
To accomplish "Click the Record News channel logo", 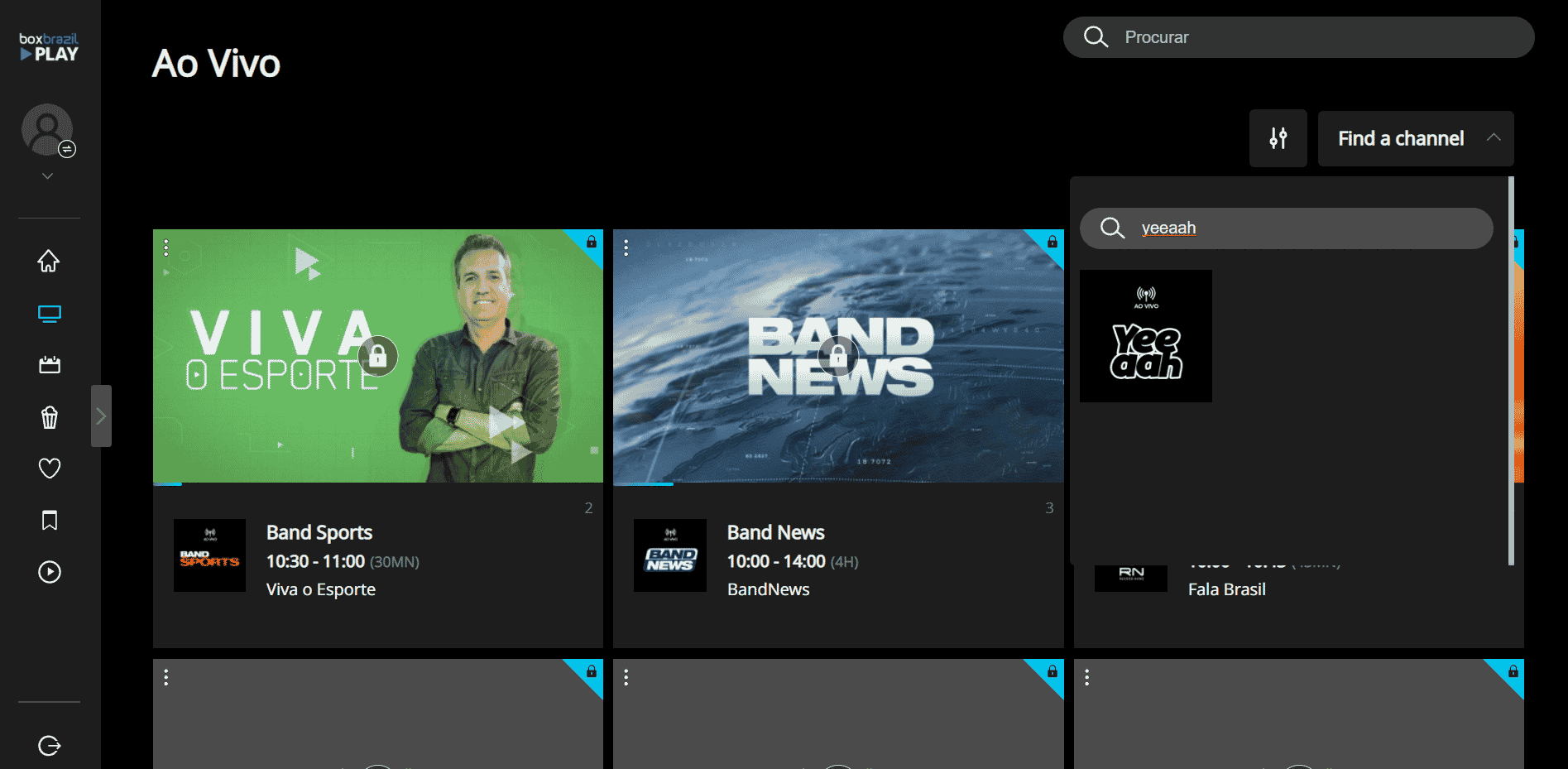I will point(1130,577).
